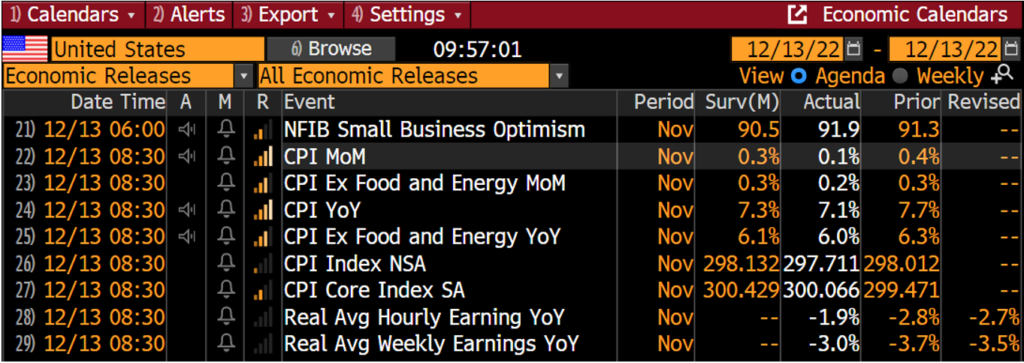Click the United States country input field
Image resolution: width=1024 pixels, height=363 pixels.
click(157, 49)
